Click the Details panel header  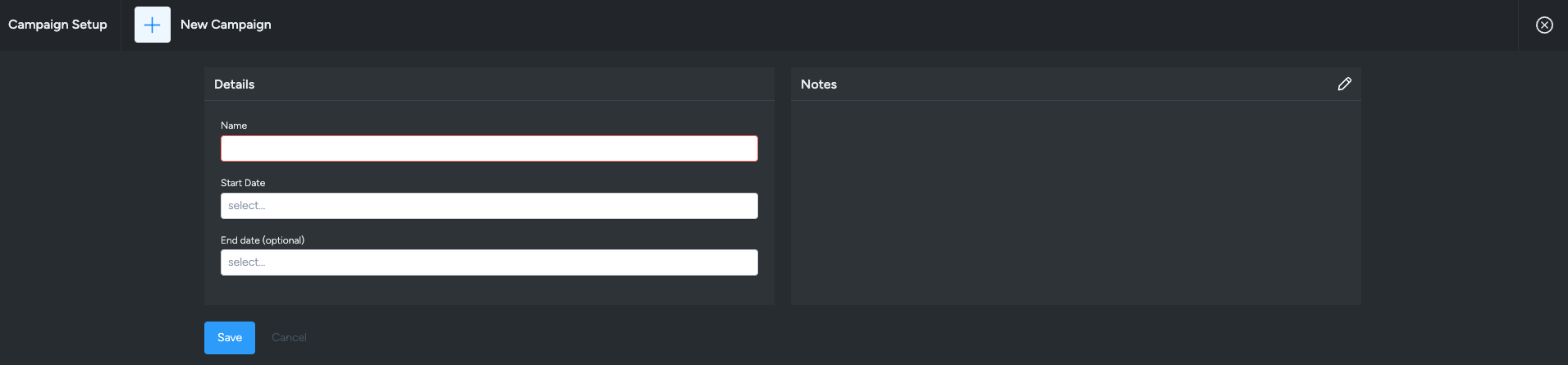(489, 84)
